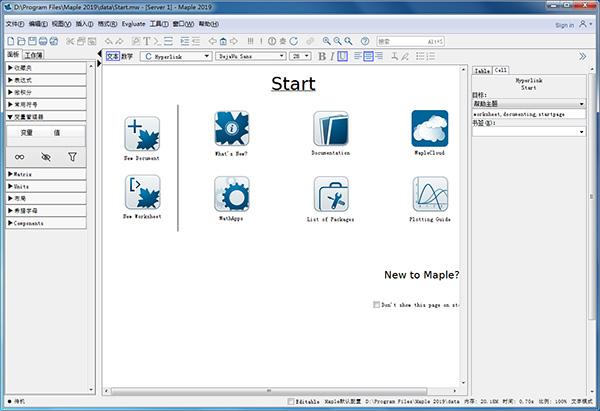Image resolution: width=600 pixels, height=411 pixels.
Task: Click the Sign in link
Action: (x=564, y=25)
